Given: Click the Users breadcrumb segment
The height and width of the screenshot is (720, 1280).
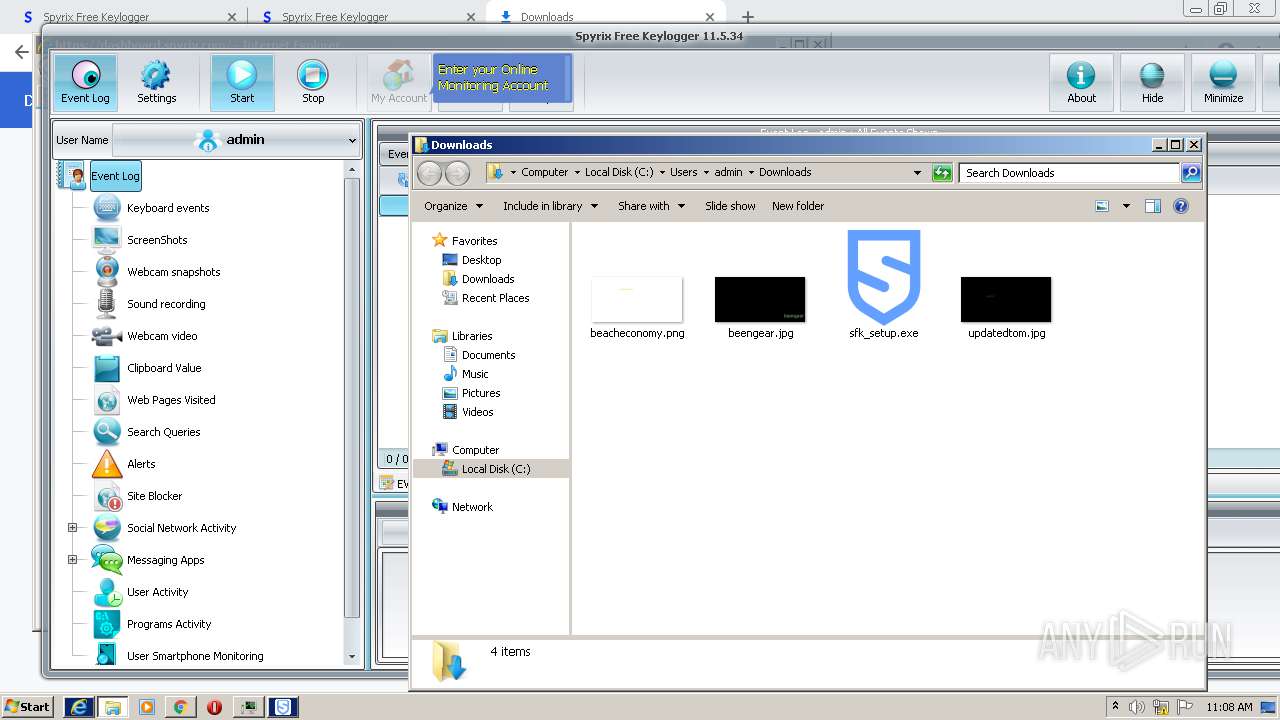Looking at the screenshot, I should coord(683,172).
